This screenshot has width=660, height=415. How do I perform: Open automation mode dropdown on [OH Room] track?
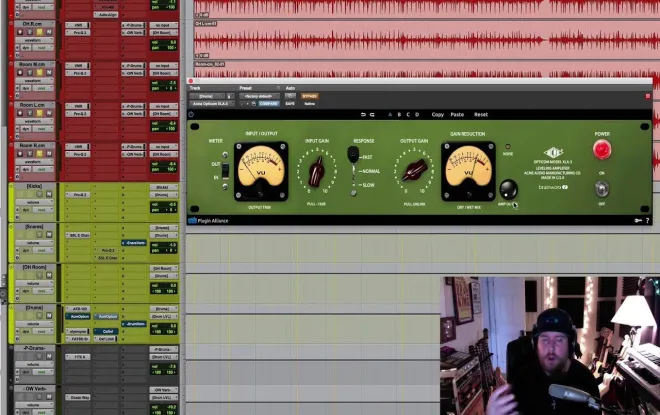pyautogui.click(x=42, y=291)
